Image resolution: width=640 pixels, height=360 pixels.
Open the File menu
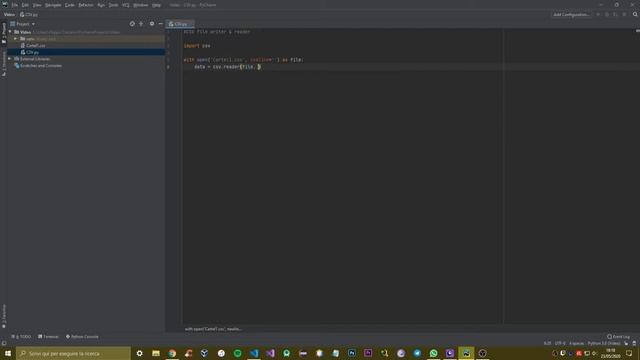pyautogui.click(x=15, y=5)
